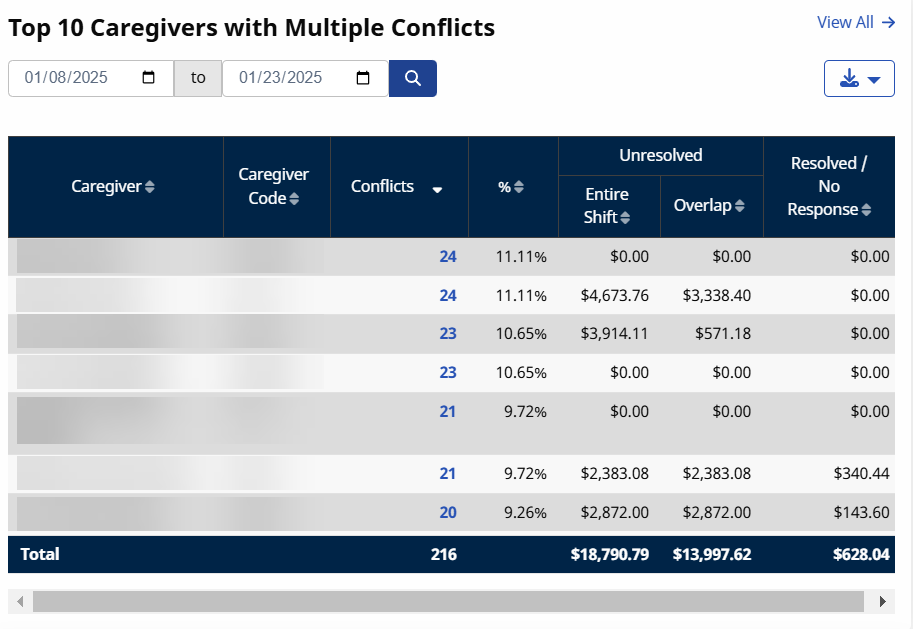Click the horizontal scrollbar left arrow
The height and width of the screenshot is (629, 913).
coord(19,601)
